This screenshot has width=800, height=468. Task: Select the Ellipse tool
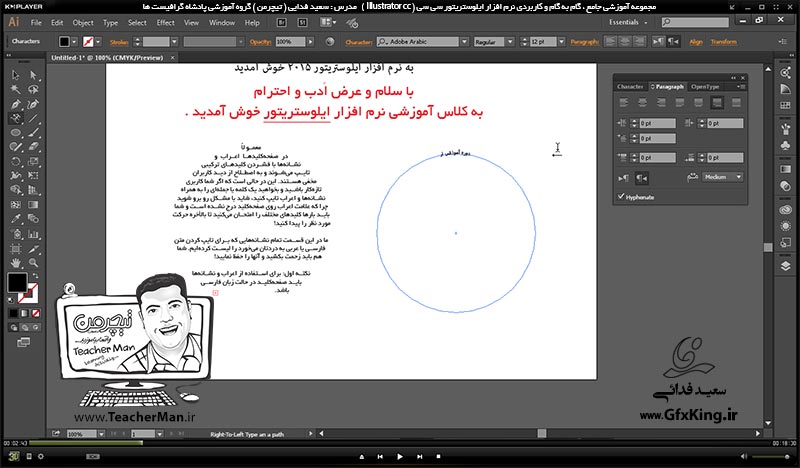pyautogui.click(x=16, y=133)
